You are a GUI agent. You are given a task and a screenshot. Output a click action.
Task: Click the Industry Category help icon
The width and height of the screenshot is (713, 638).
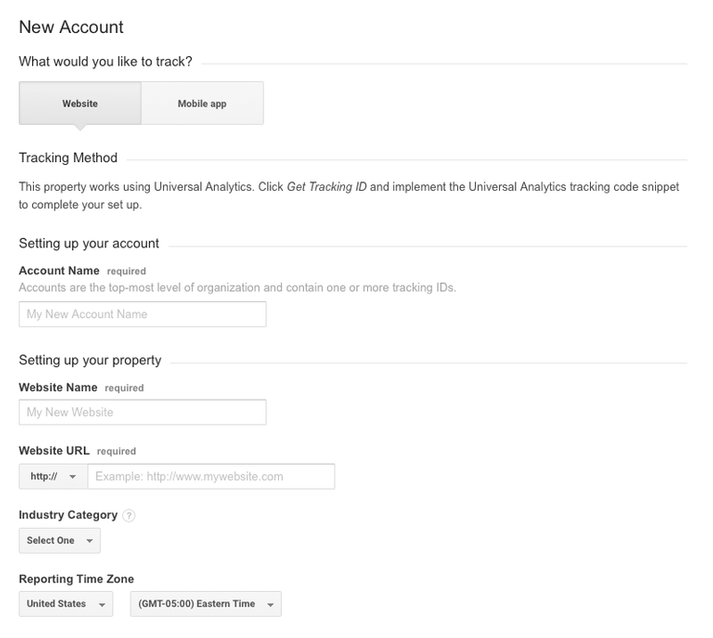pyautogui.click(x=129, y=516)
